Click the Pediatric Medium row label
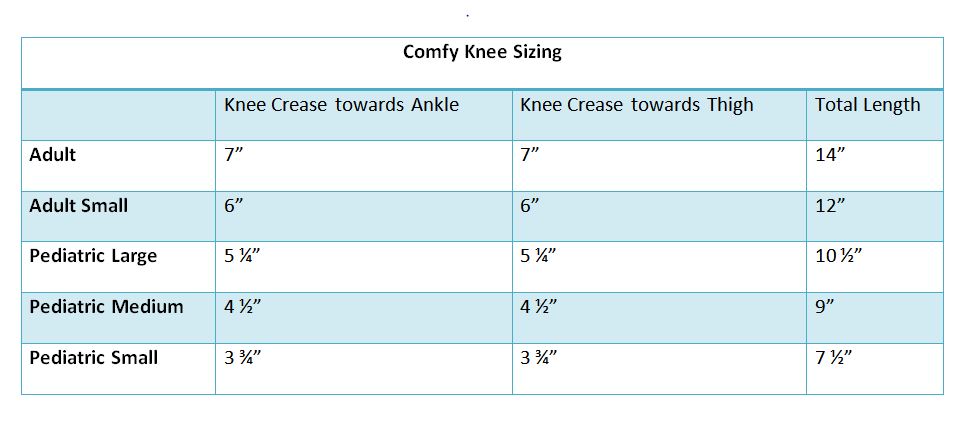Screen dimensions: 964x436 [106, 307]
